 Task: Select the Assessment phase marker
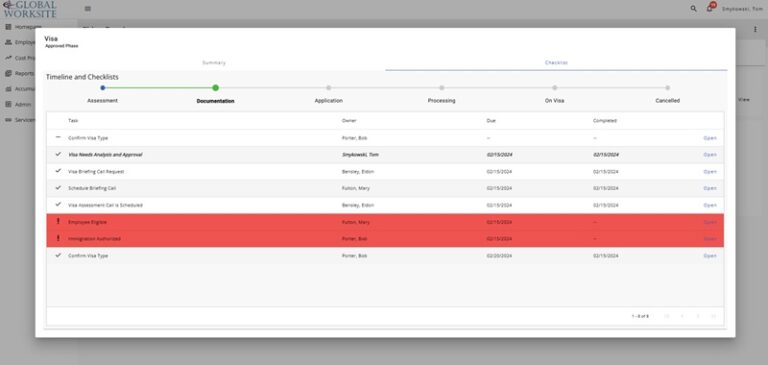102,88
